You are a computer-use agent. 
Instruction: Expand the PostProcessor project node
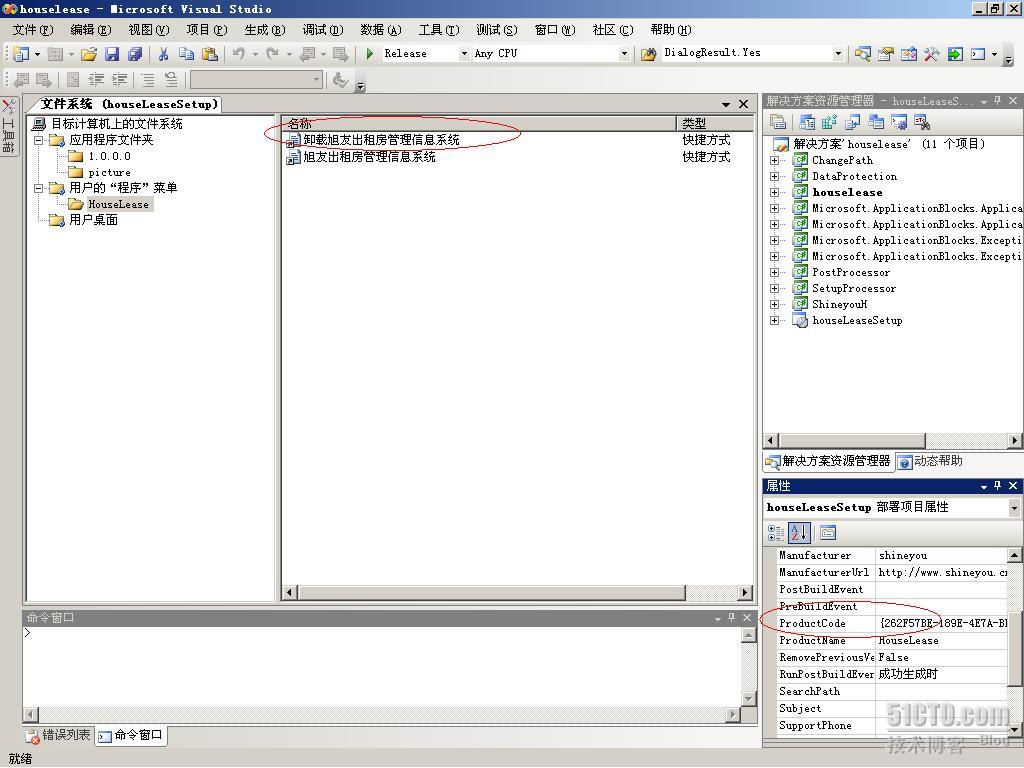click(774, 272)
